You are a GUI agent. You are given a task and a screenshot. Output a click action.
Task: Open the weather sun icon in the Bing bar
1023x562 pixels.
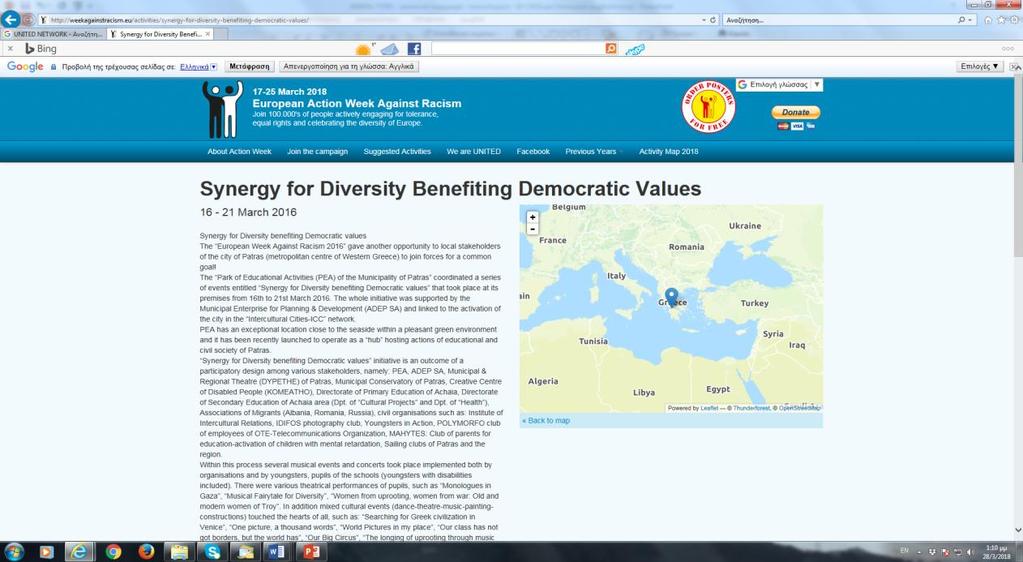363,49
